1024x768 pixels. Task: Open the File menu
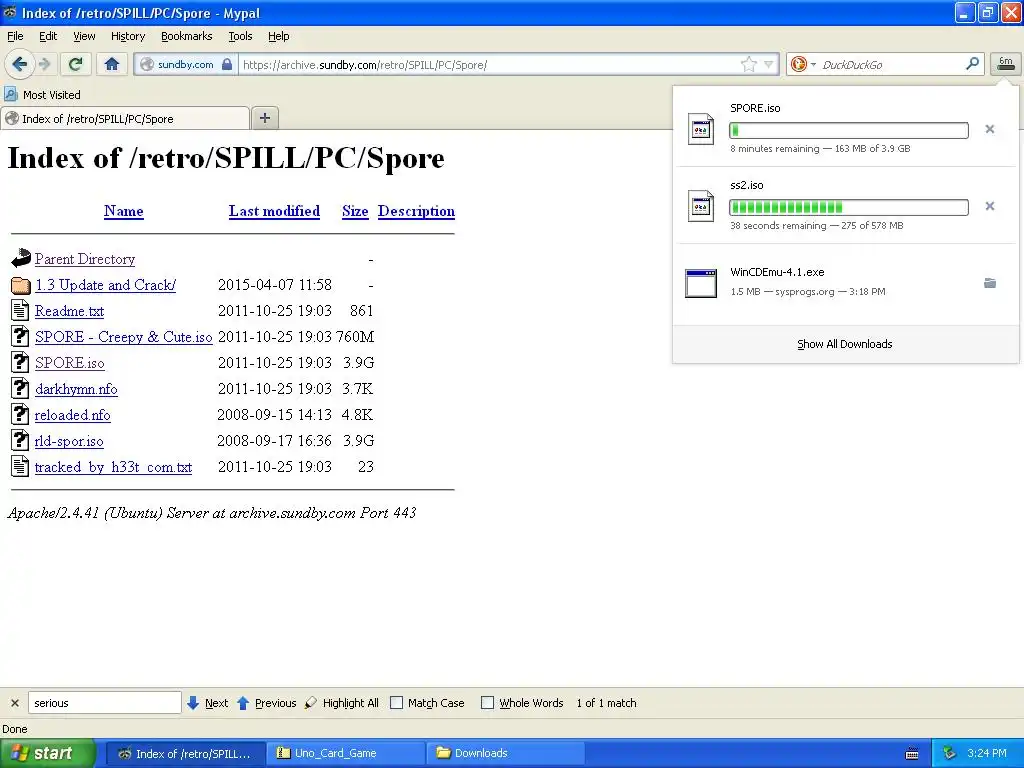click(15, 36)
